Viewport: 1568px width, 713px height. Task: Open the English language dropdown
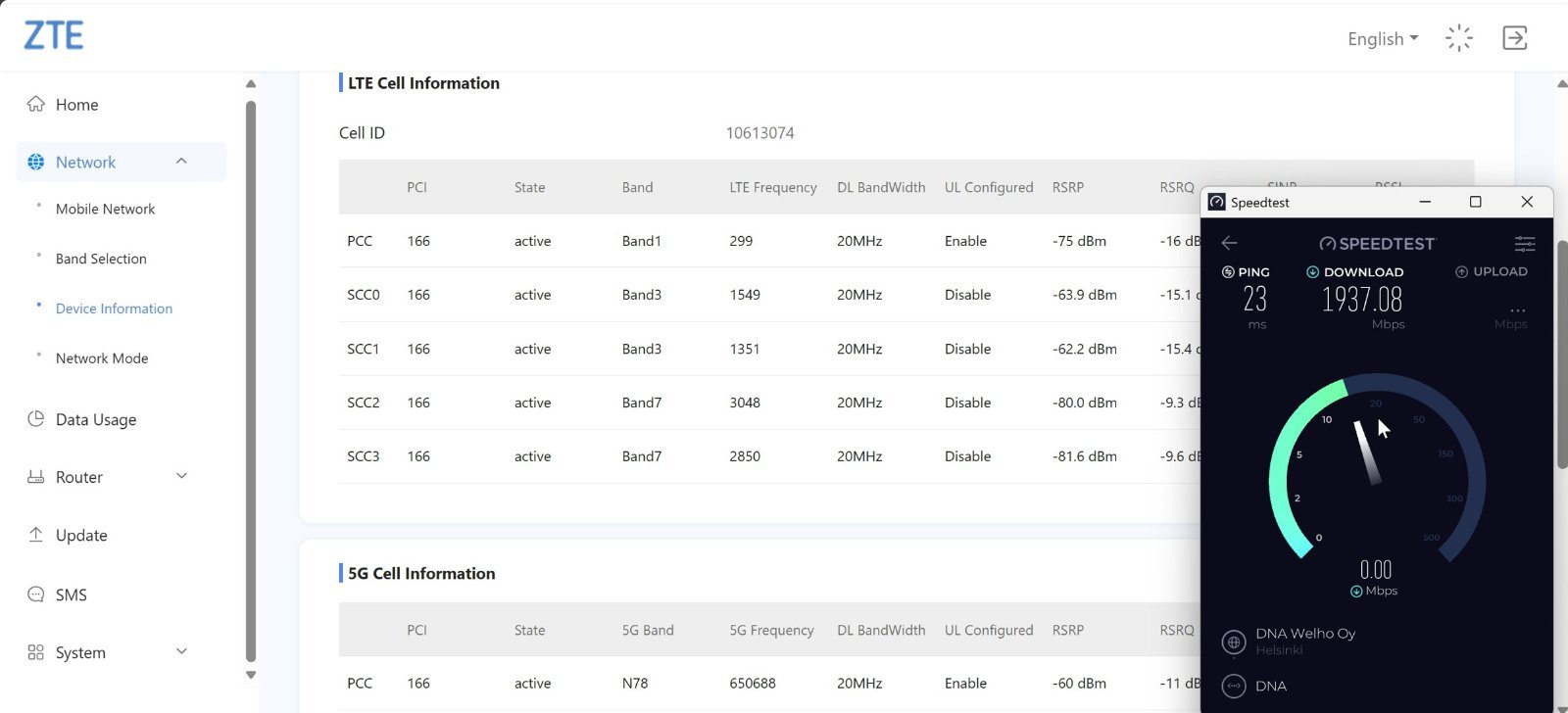1382,39
